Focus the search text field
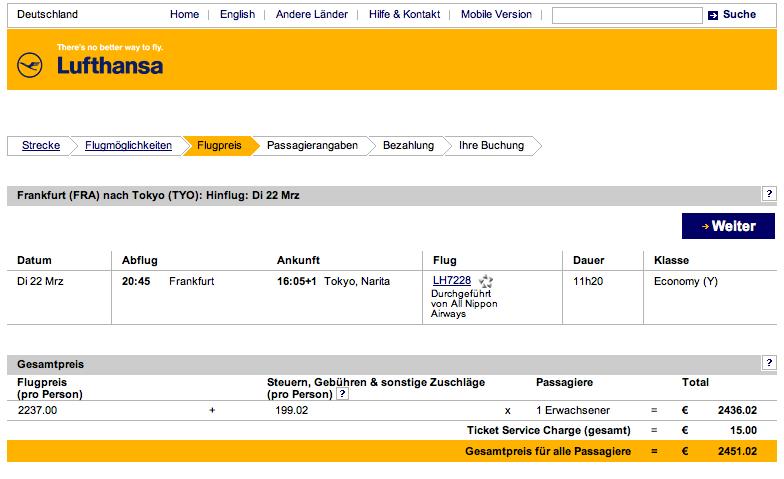Screen dimensions: 784x479 coord(625,16)
